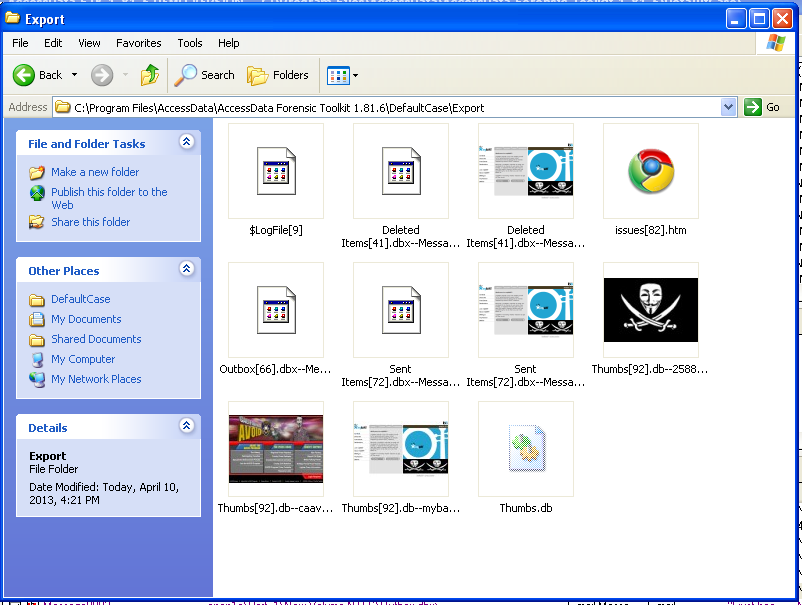Collapse the Details panel
Image resolution: width=802 pixels, height=605 pixels.
click(x=186, y=427)
